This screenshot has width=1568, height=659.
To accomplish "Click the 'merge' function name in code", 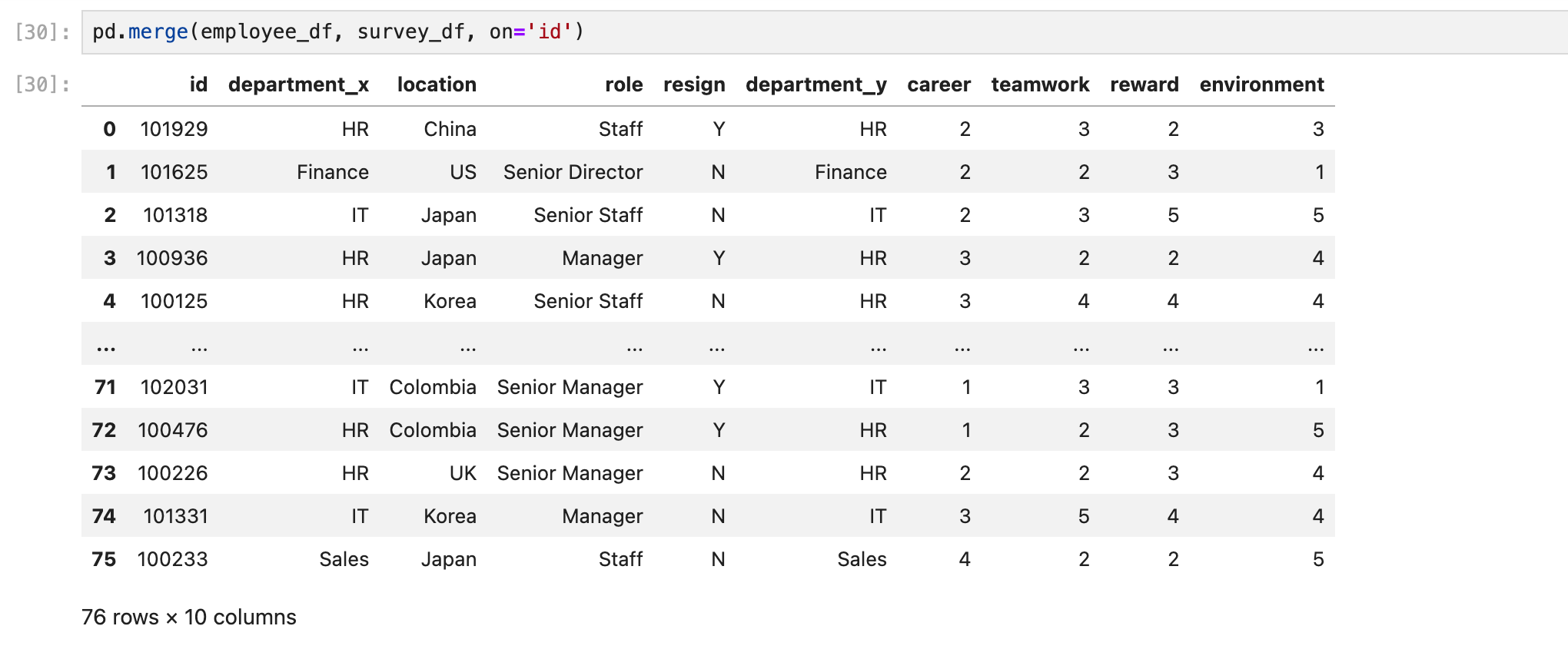I will point(158,32).
